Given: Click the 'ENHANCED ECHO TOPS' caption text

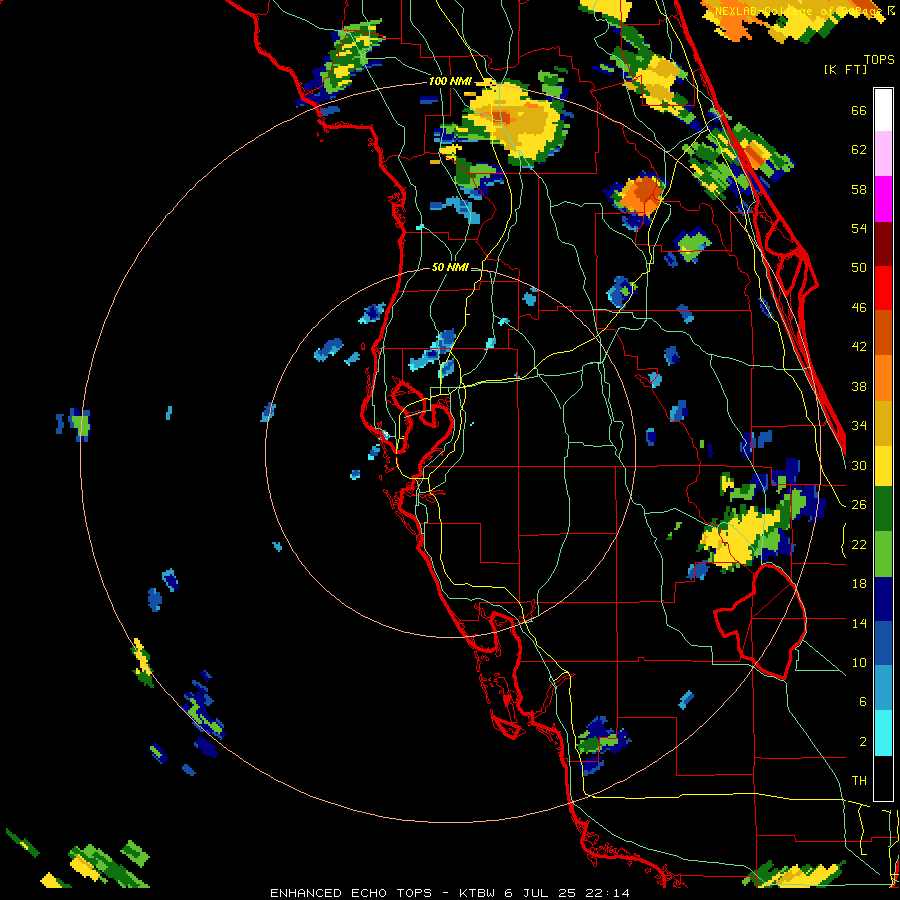Looking at the screenshot, I should (351, 893).
